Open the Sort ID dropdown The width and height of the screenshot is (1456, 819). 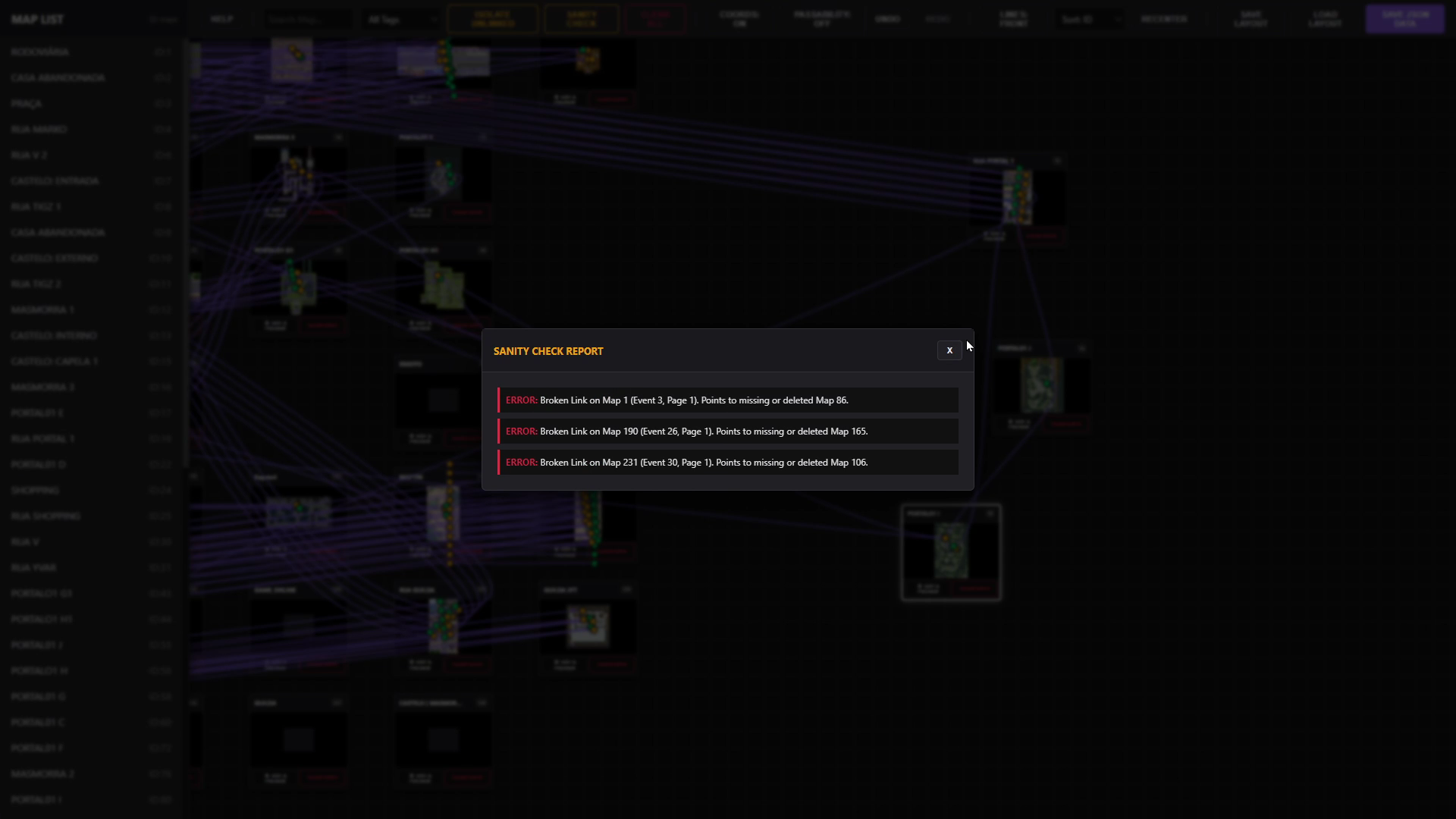[1089, 19]
